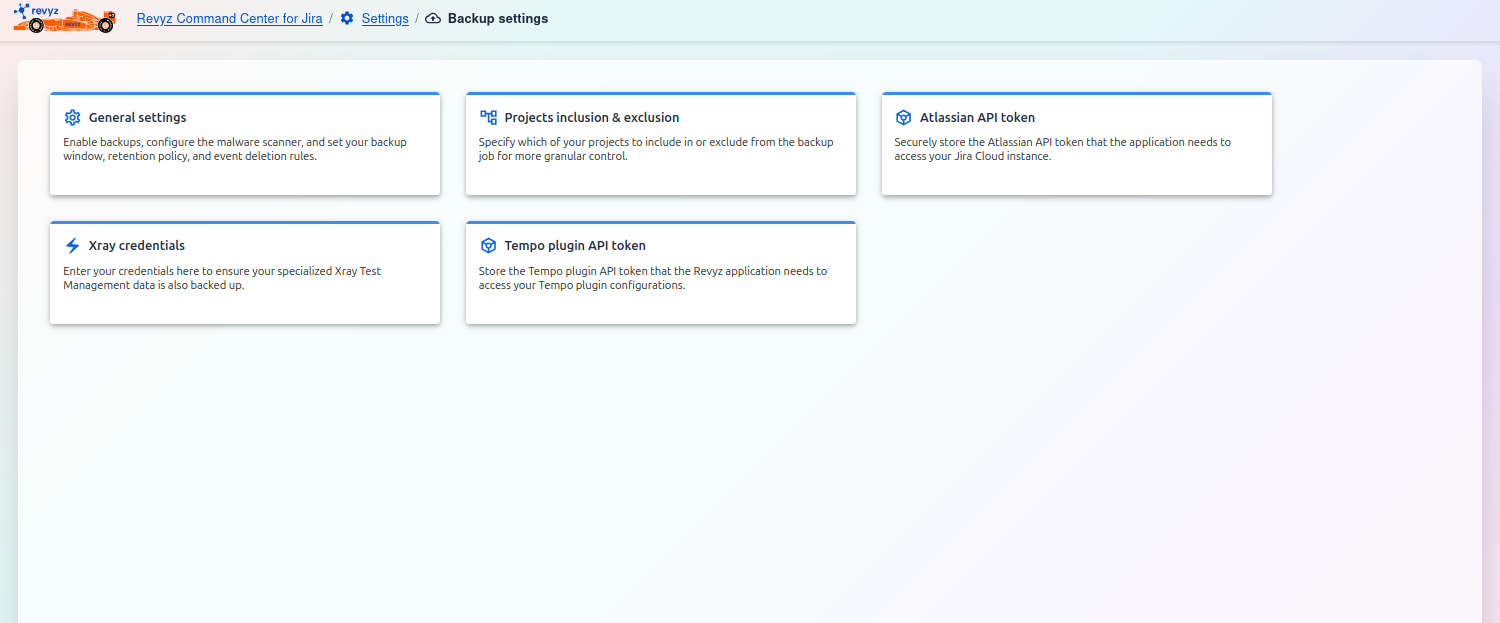Click the Atlassian API token cube icon
The width and height of the screenshot is (1500, 623).
pyautogui.click(x=903, y=117)
